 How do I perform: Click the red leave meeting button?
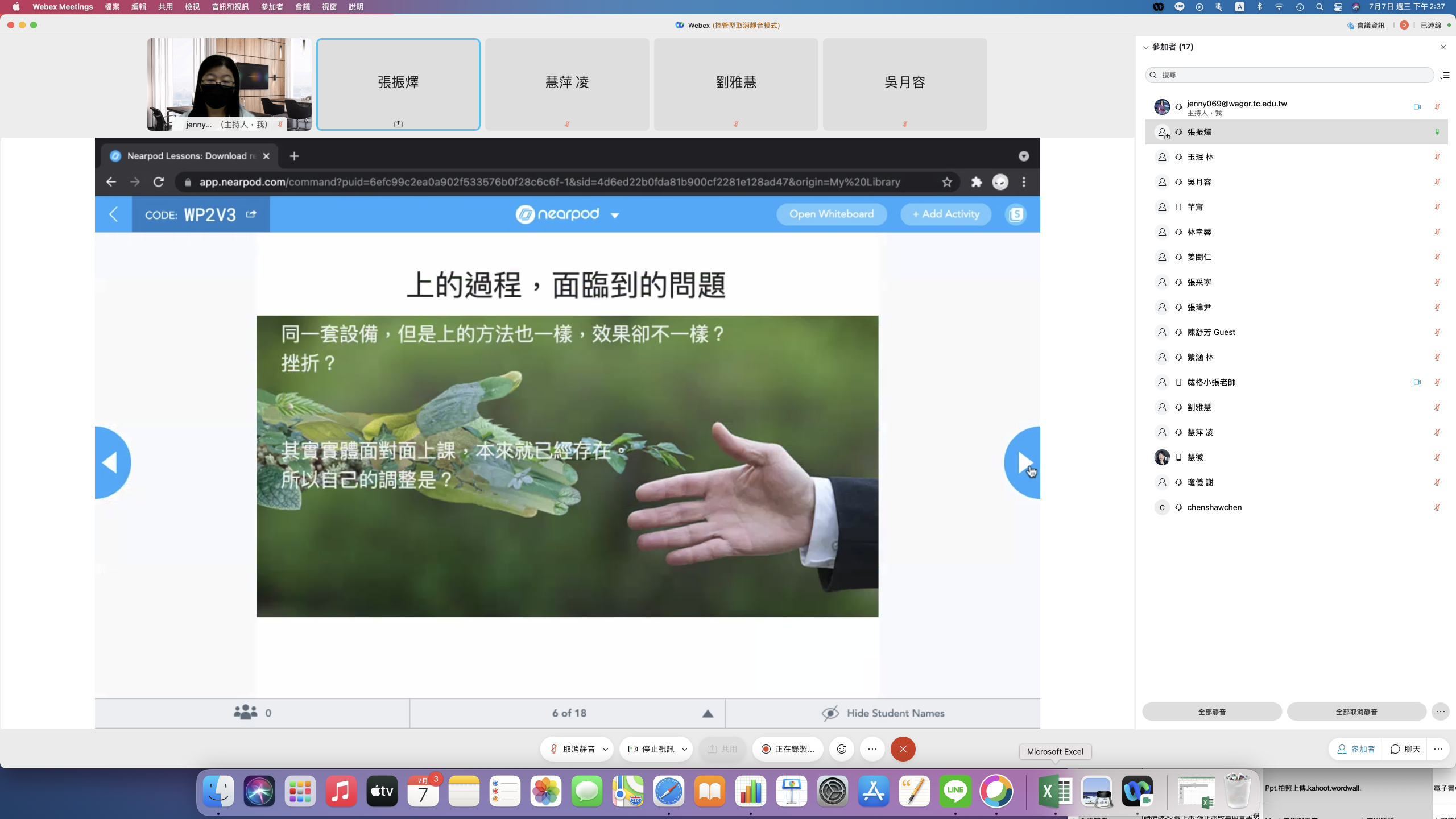[x=903, y=749]
